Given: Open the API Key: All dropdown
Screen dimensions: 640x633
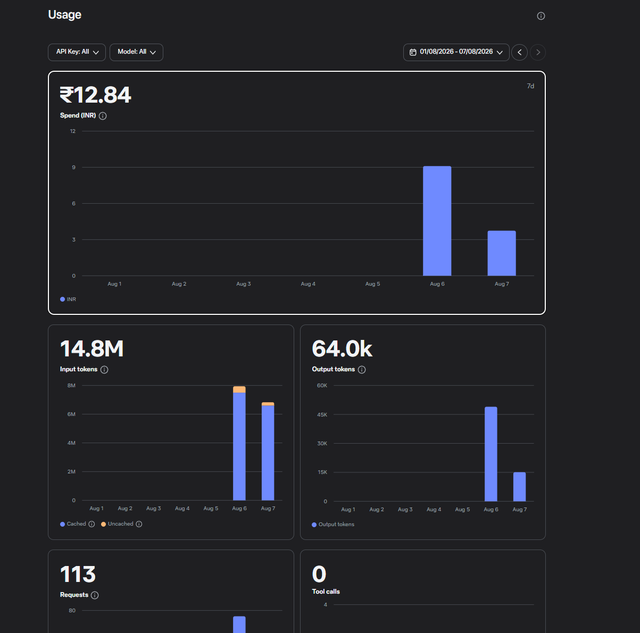Looking at the screenshot, I should pyautogui.click(x=77, y=52).
